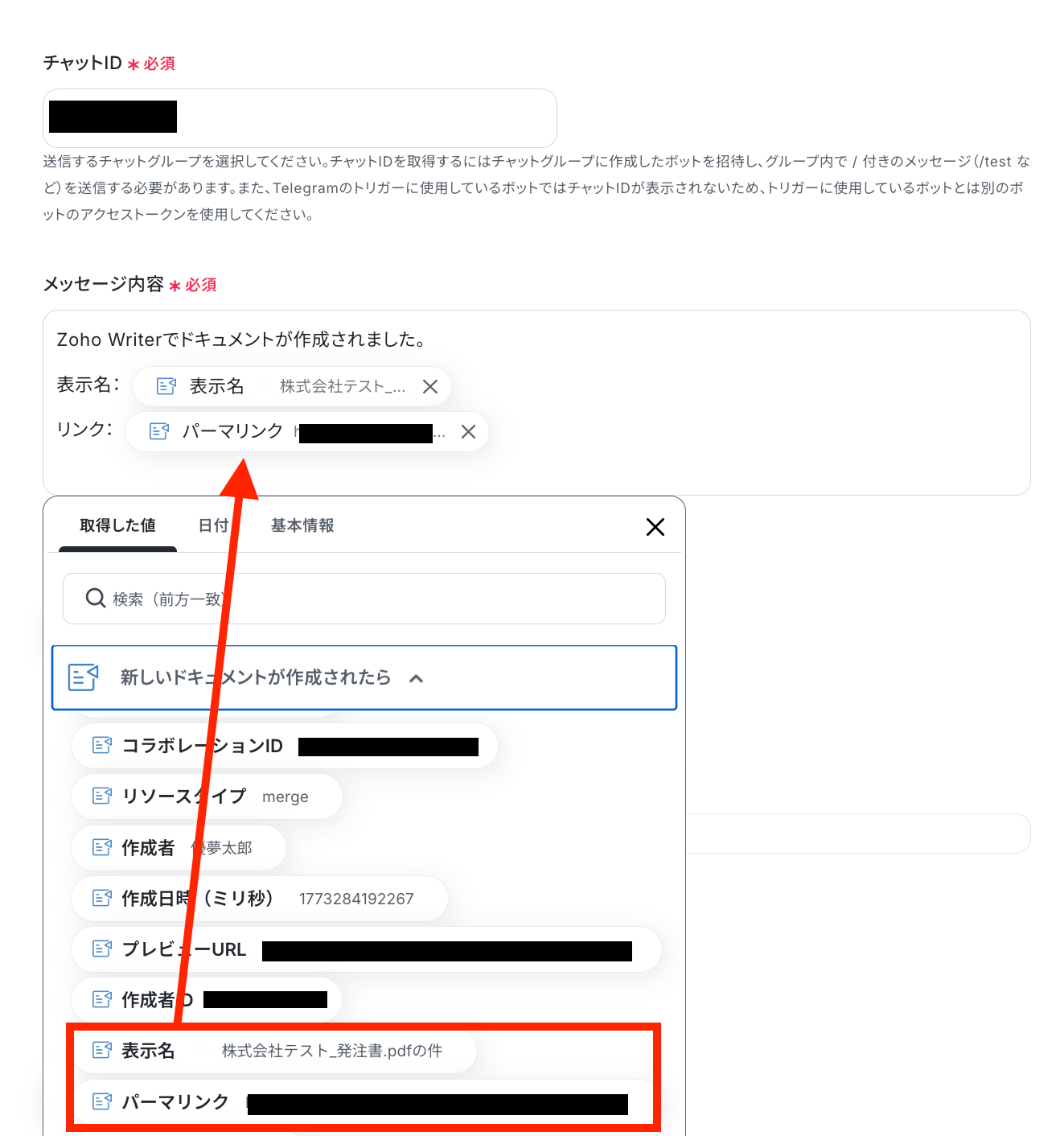The height and width of the screenshot is (1136, 1064).
Task: Insert the 表示名 value into message
Action: click(x=275, y=1051)
